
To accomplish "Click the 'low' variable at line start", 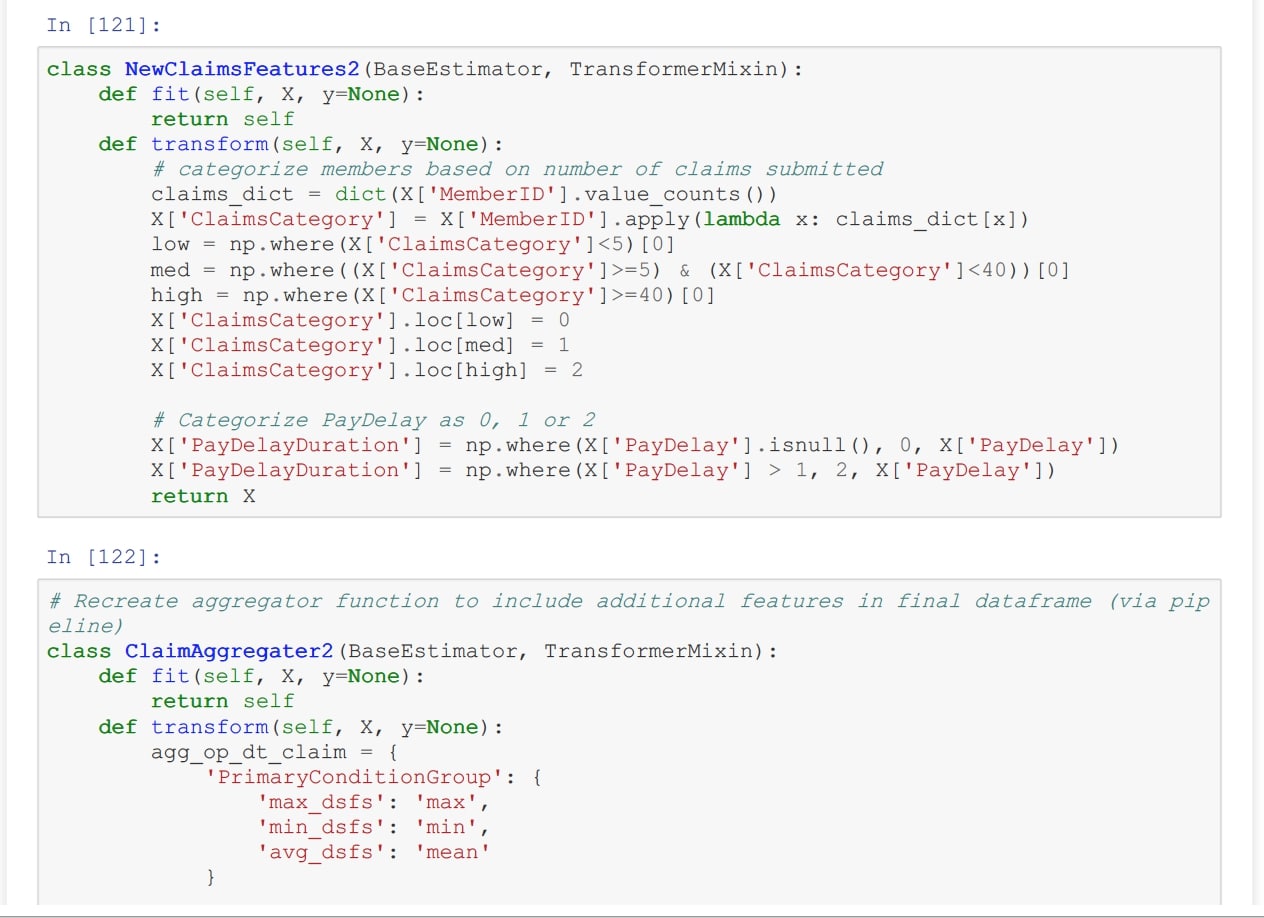I will 170,244.
